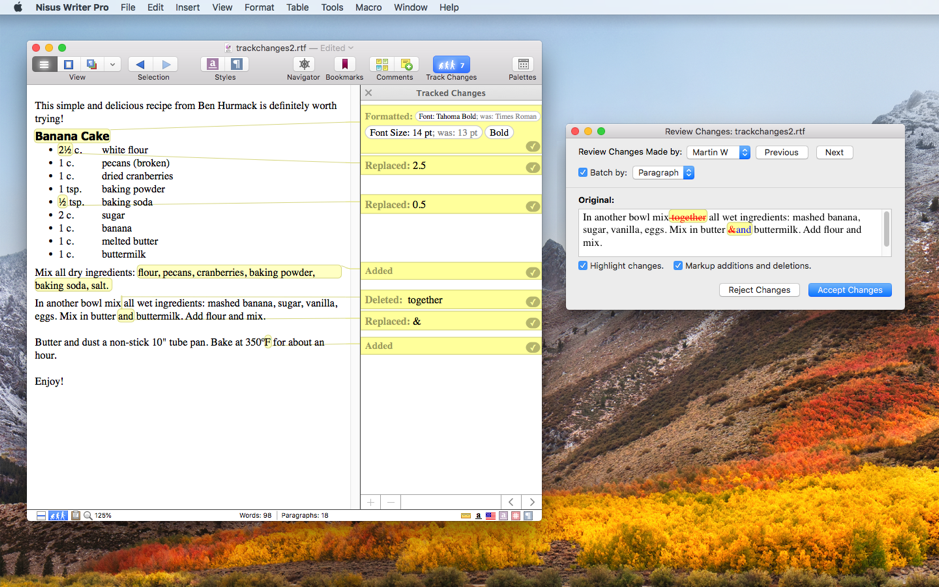This screenshot has width=939, height=587.
Task: Click the split view icon in status bar
Action: tap(41, 515)
